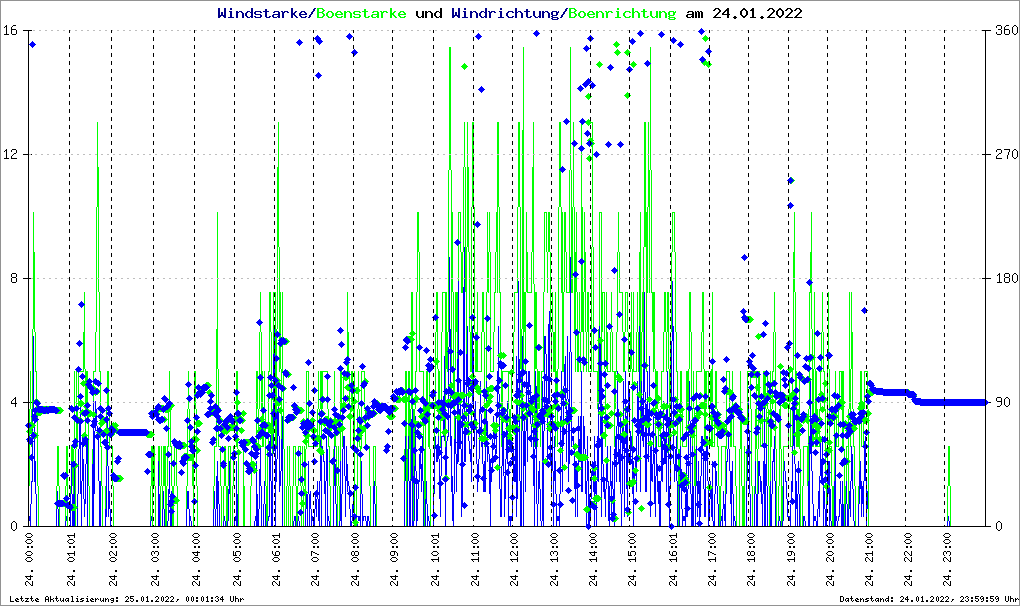Select left axis value 0

(13, 526)
